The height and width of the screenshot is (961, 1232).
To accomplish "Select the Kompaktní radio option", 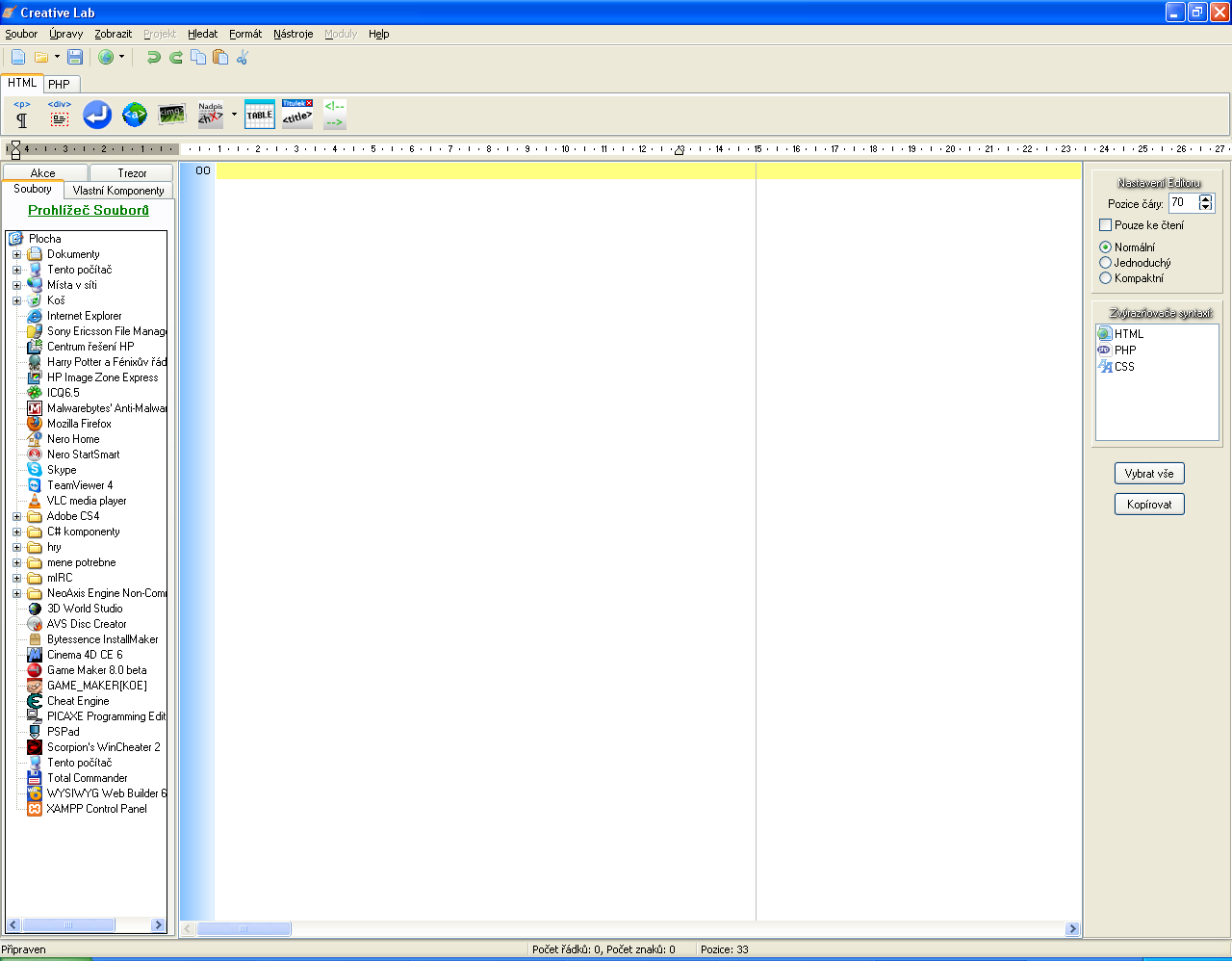I will click(x=1105, y=278).
